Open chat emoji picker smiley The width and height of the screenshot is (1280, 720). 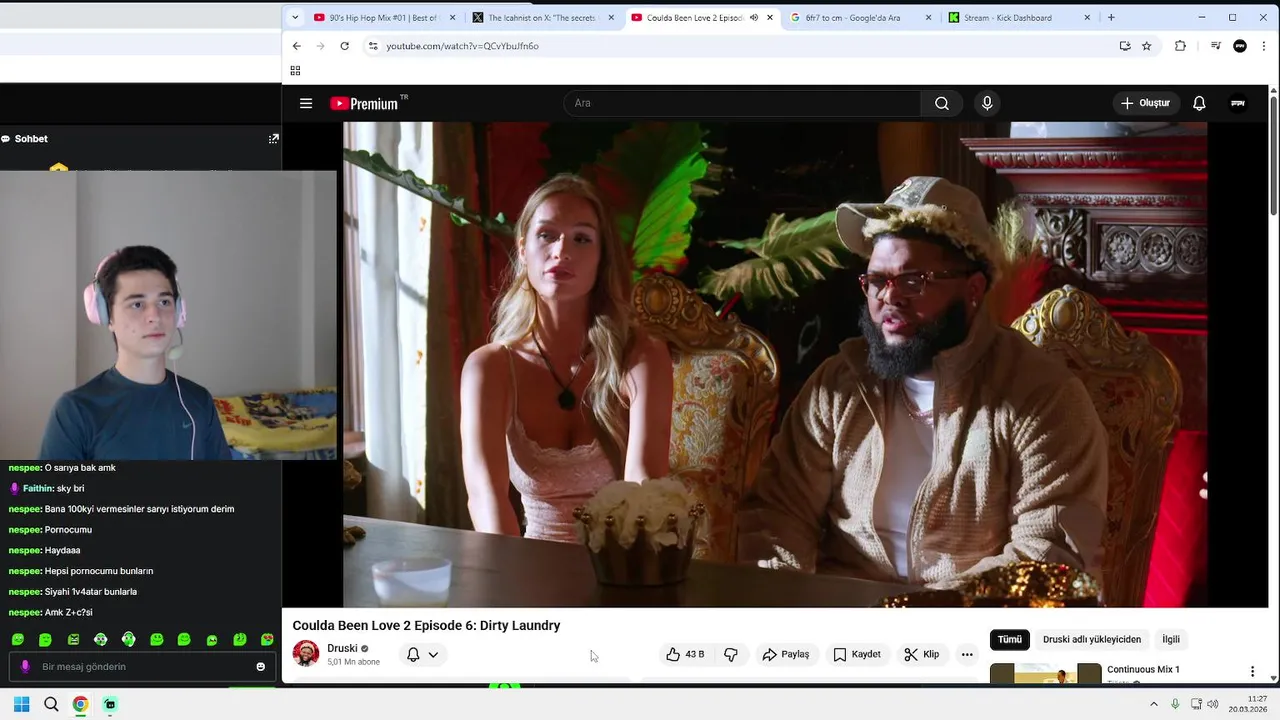click(x=261, y=667)
